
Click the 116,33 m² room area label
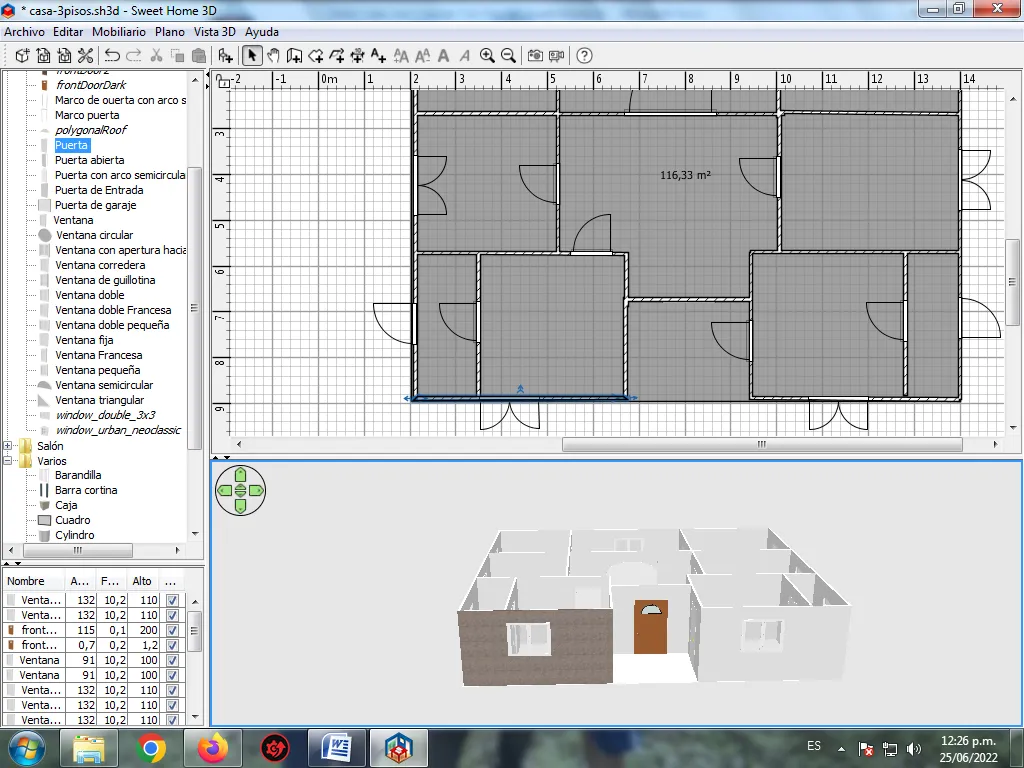click(x=685, y=175)
